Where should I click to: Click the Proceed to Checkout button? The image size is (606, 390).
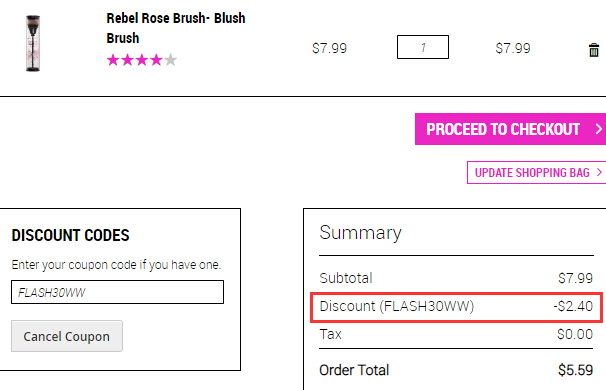pos(511,129)
